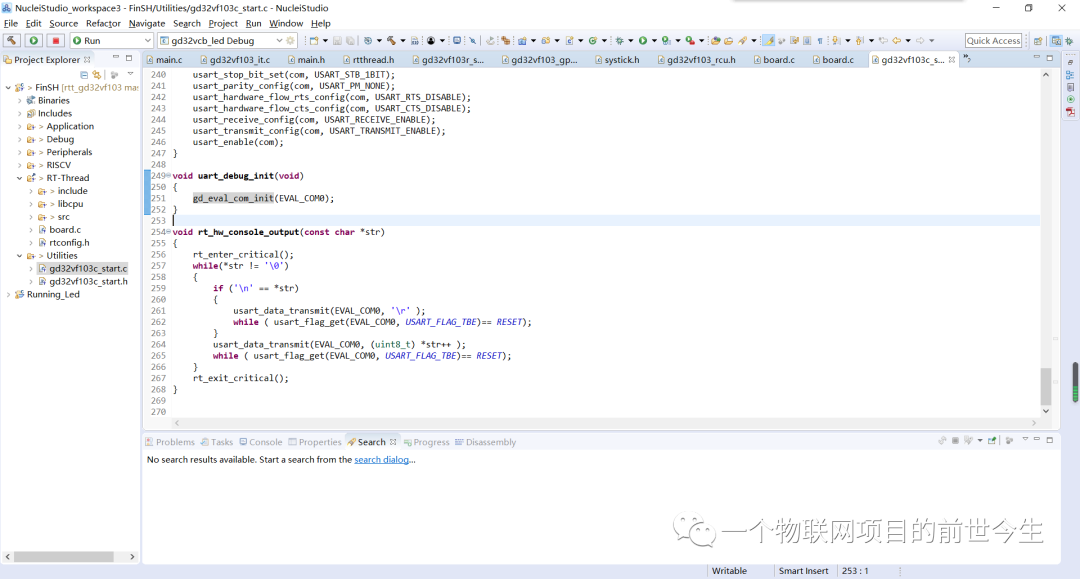Activate the Quick Access field
Viewport: 1080px width, 579px height.
[x=993, y=40]
